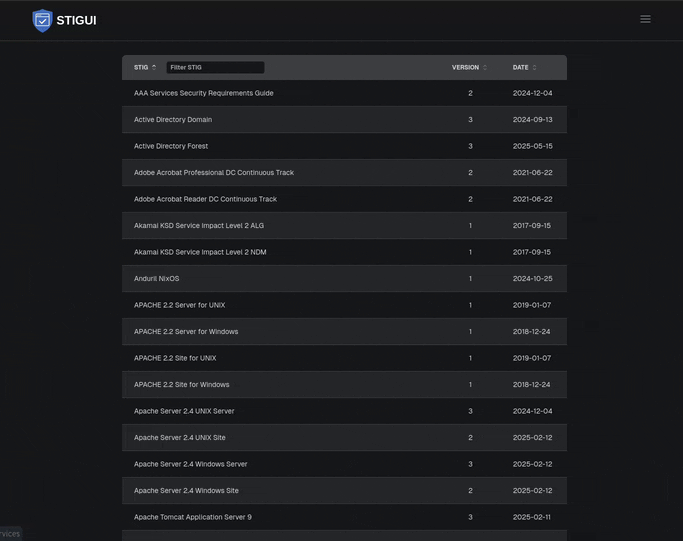Focus the Filter STIG input field
The height and width of the screenshot is (541, 683).
[x=215, y=68]
